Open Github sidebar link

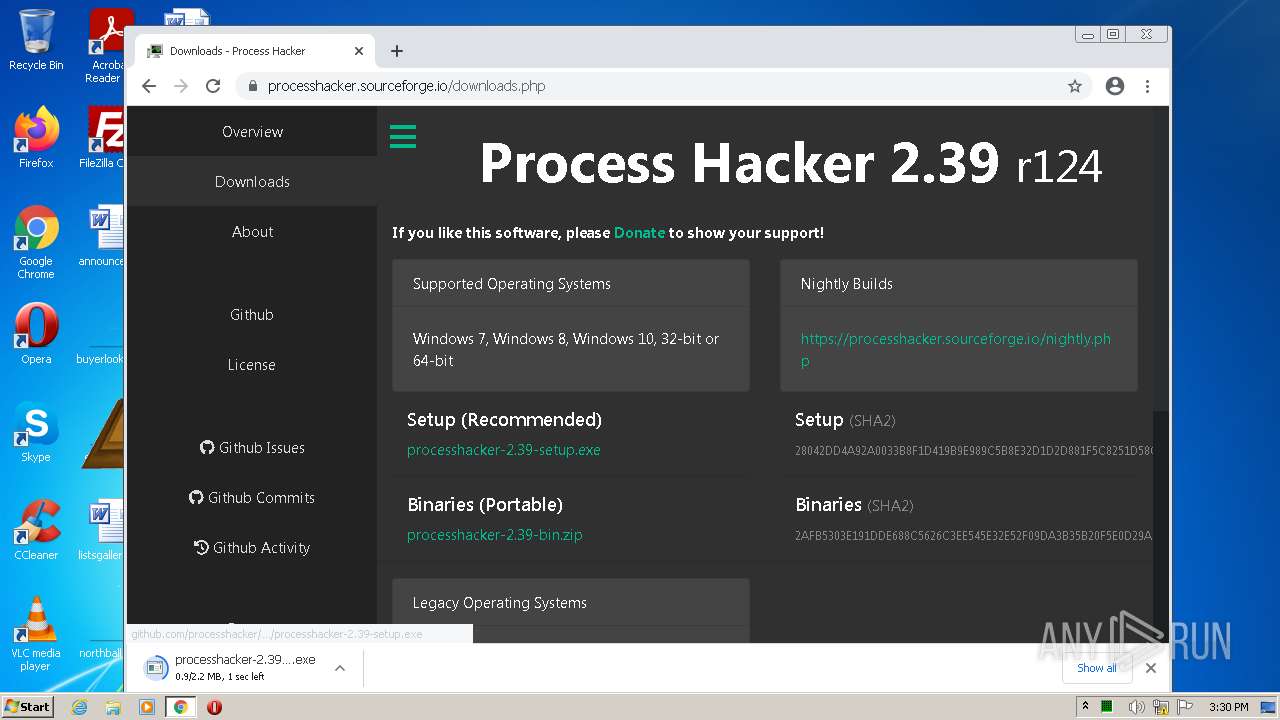point(252,315)
